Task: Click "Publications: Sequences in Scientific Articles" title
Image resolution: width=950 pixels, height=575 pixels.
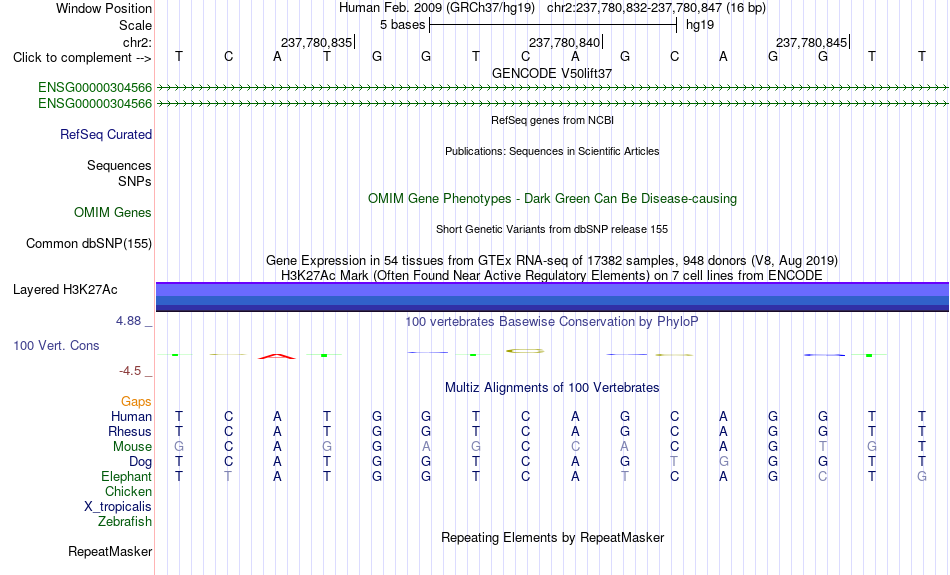Action: tap(552, 151)
